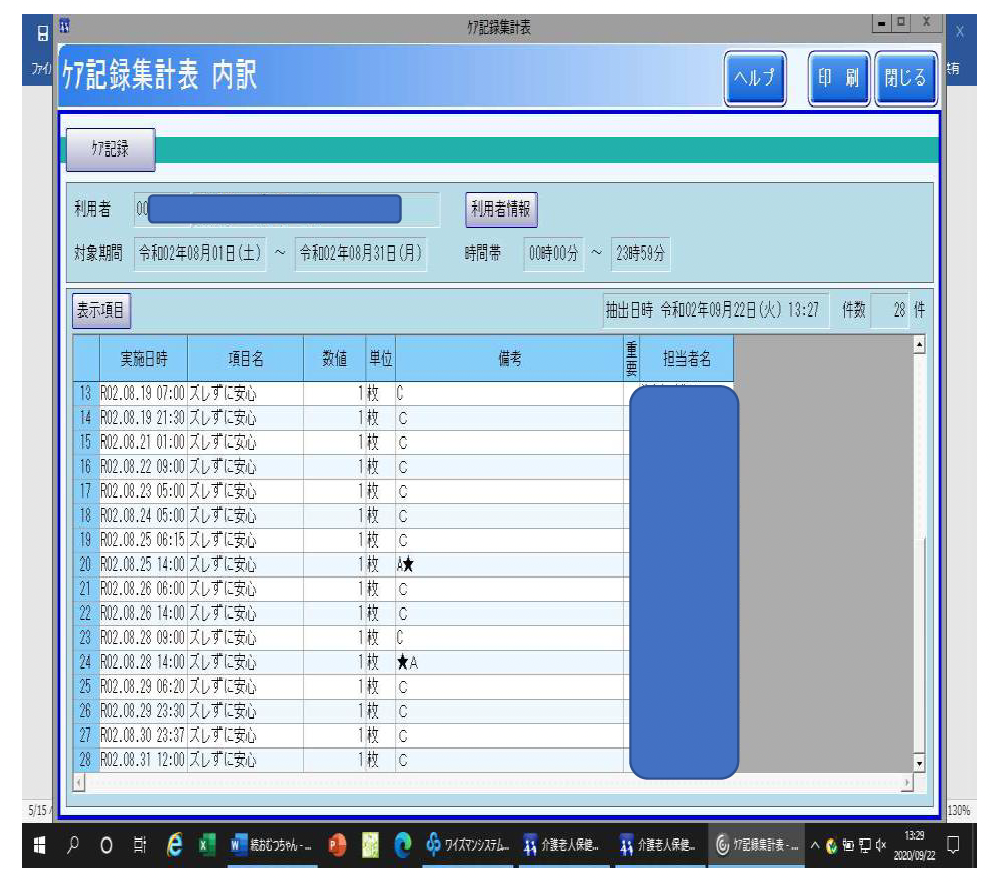The height and width of the screenshot is (882, 990).
Task: Switch to Excel in the taskbar
Action: coord(208,846)
